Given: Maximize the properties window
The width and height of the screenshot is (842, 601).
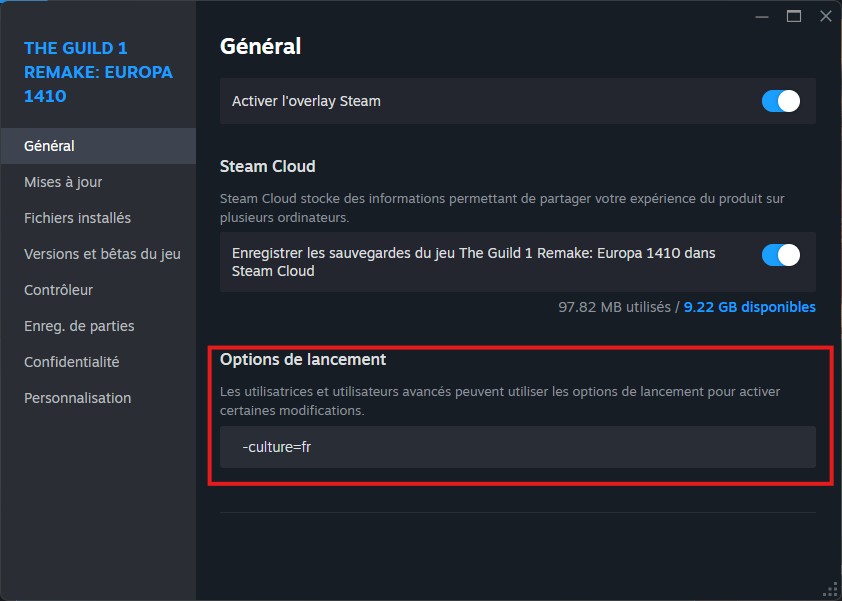Looking at the screenshot, I should [794, 17].
